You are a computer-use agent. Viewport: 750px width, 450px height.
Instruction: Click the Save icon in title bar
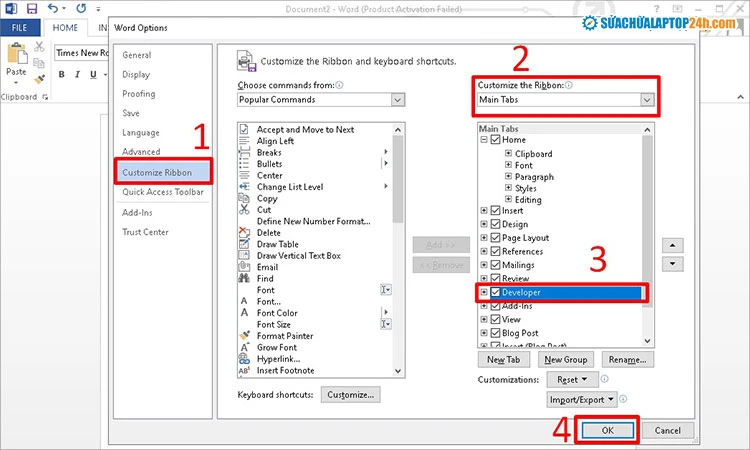pos(33,8)
